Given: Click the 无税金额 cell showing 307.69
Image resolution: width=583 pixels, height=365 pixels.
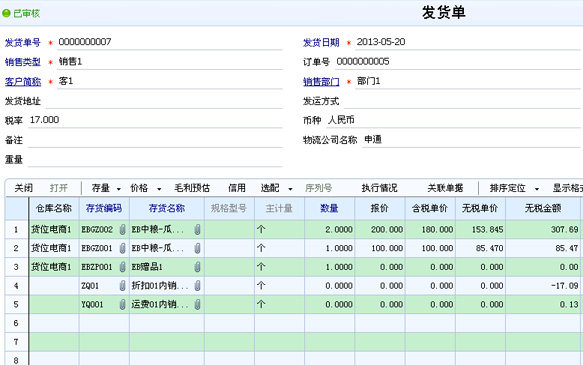Looking at the screenshot, I should pos(543,229).
